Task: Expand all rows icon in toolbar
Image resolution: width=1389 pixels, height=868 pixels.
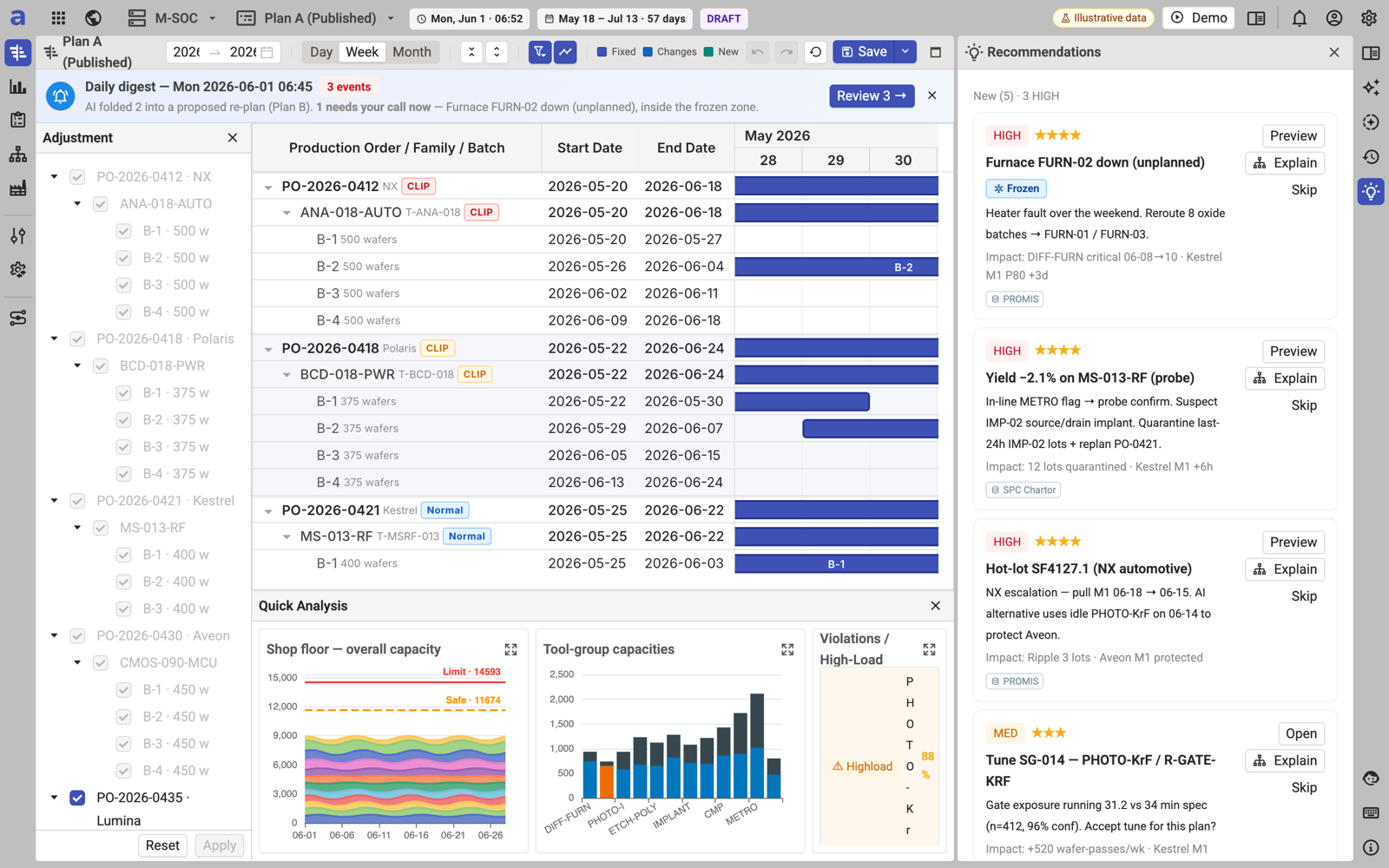Action: coord(497,52)
